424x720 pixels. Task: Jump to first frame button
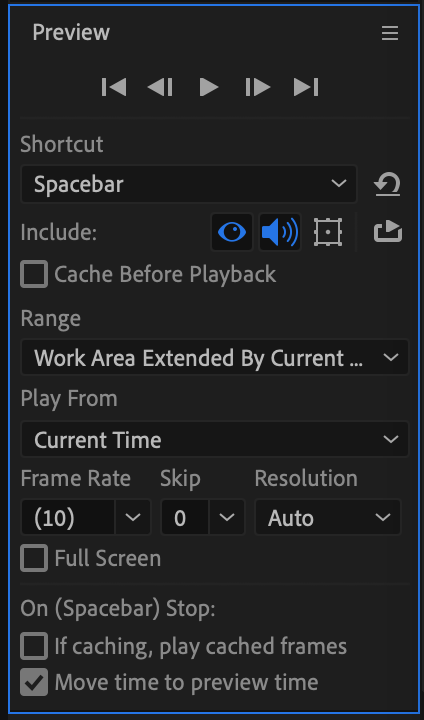pos(113,87)
